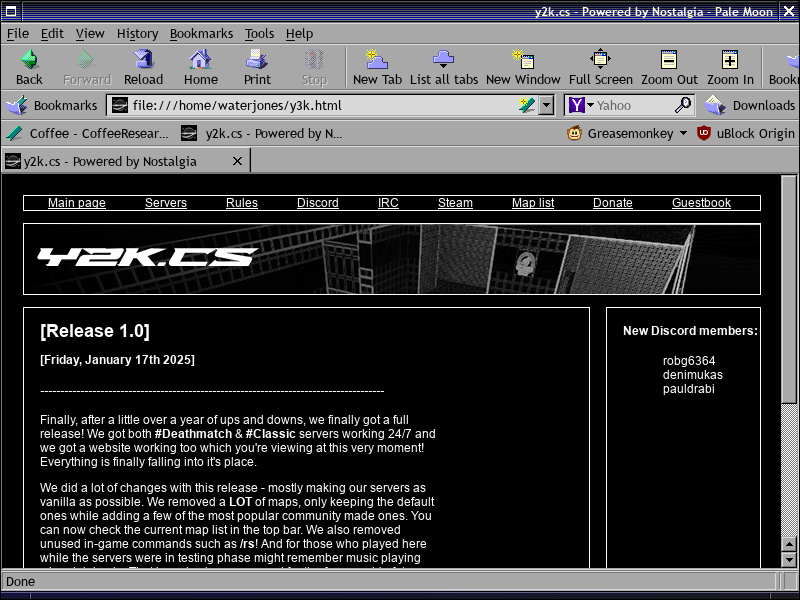Viewport: 800px width, 600px height.
Task: Click the Back navigation button
Action: 29,67
